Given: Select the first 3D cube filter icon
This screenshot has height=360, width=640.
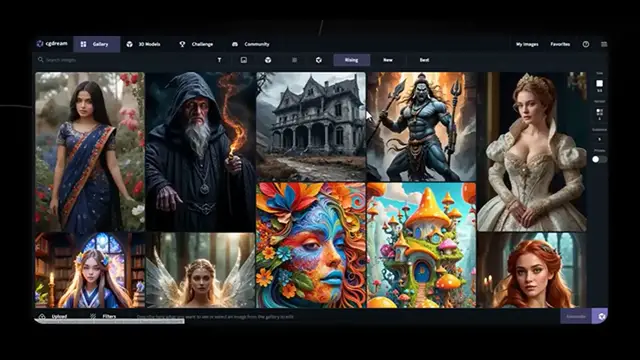Looking at the screenshot, I should click(x=268, y=60).
